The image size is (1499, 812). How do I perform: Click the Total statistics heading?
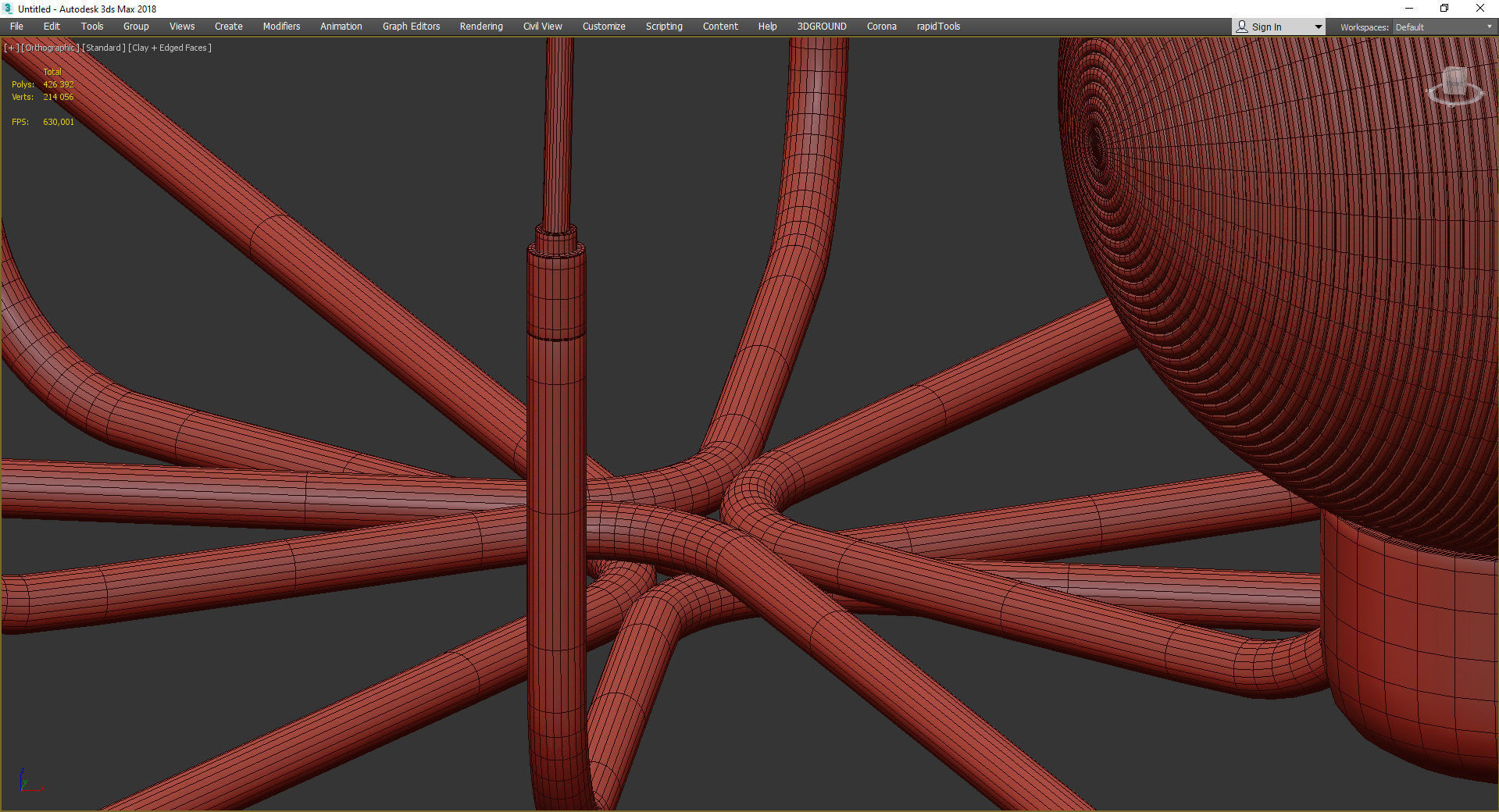[52, 72]
